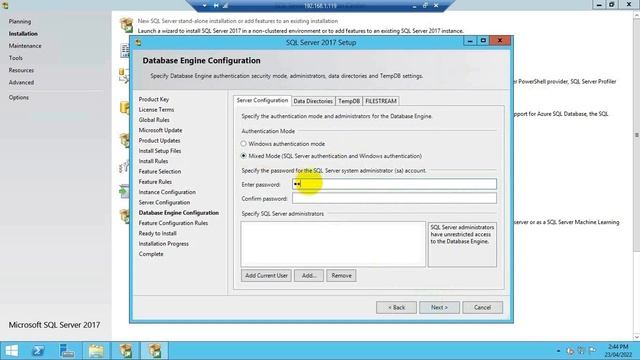640x360 pixels.
Task: Click the Feature Configuration Rules step
Action: pyautogui.click(x=173, y=223)
